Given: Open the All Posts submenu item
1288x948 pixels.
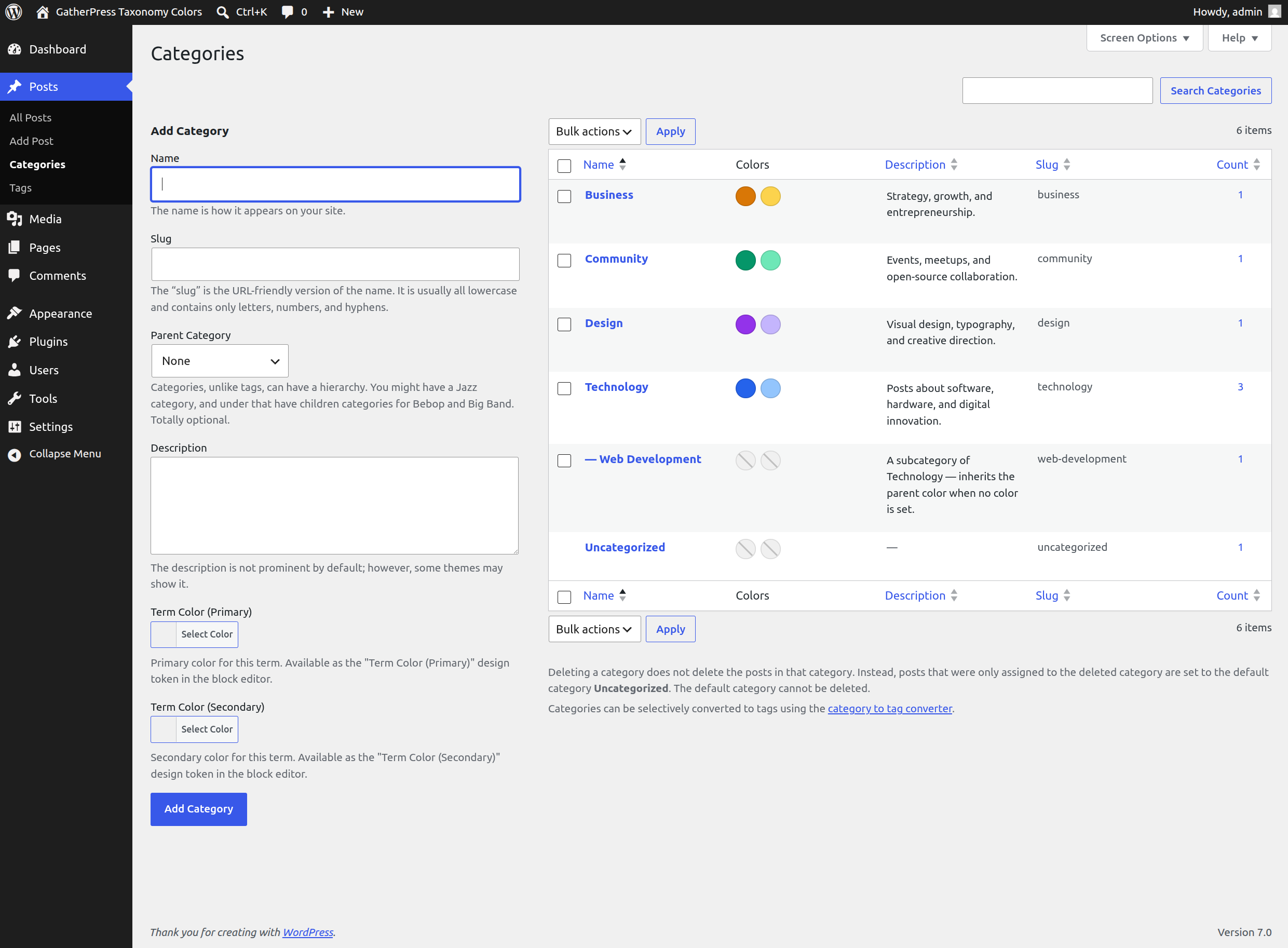Looking at the screenshot, I should [31, 118].
